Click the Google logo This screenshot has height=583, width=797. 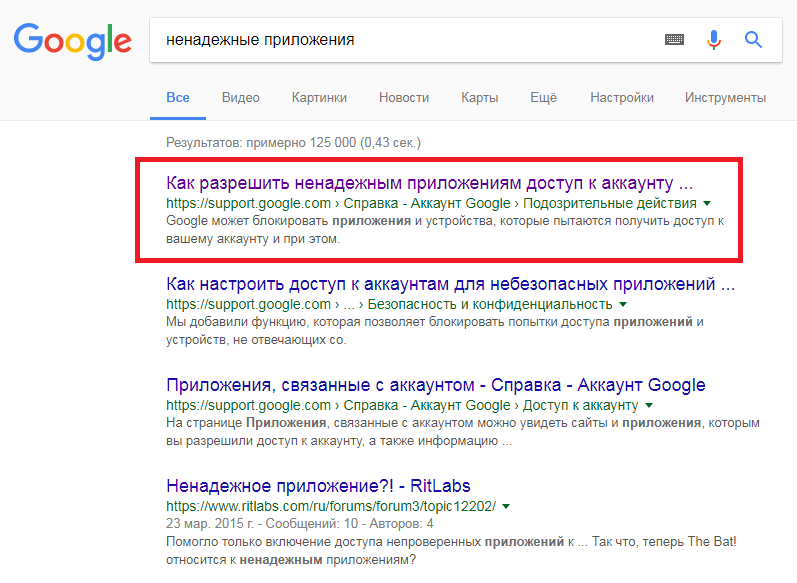[x=72, y=40]
